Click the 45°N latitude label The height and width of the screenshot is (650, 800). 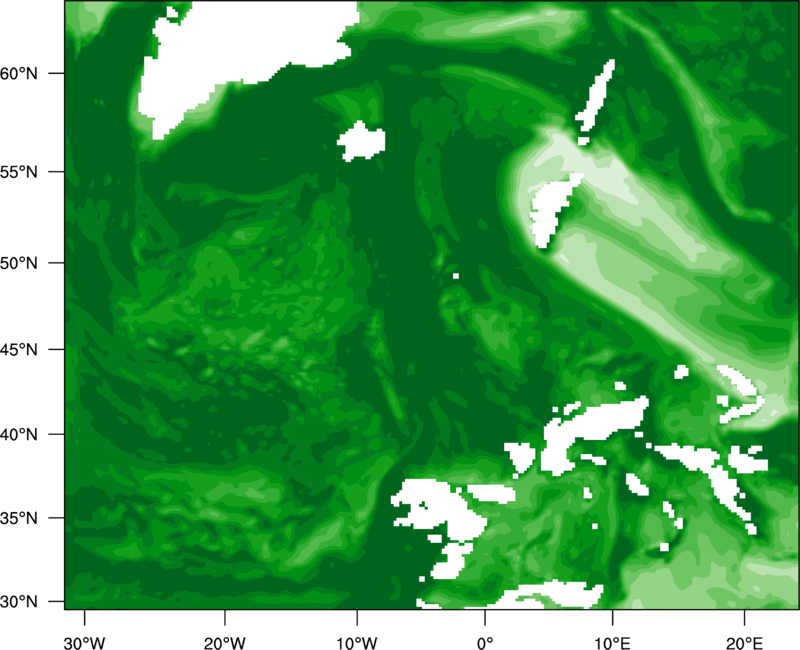tap(19, 349)
